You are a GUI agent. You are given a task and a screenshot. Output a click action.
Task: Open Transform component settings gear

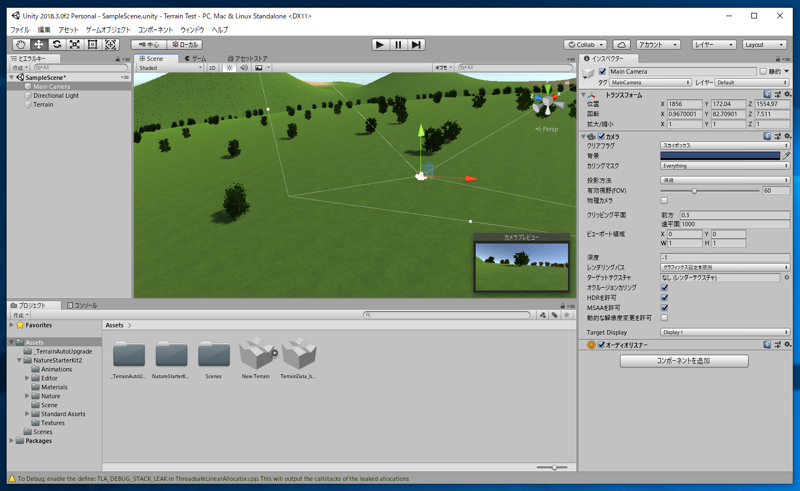787,94
